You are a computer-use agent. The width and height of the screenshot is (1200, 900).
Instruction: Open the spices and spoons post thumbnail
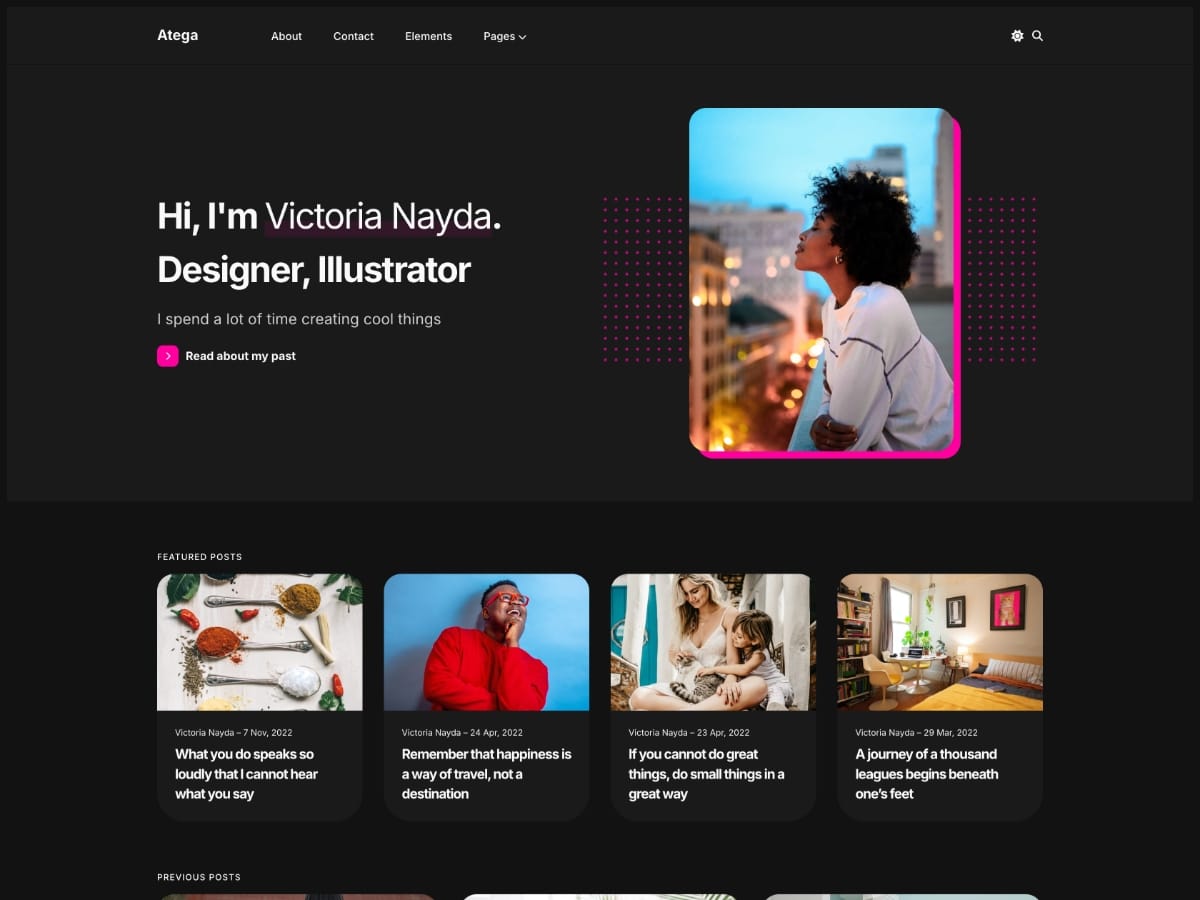[x=259, y=642]
